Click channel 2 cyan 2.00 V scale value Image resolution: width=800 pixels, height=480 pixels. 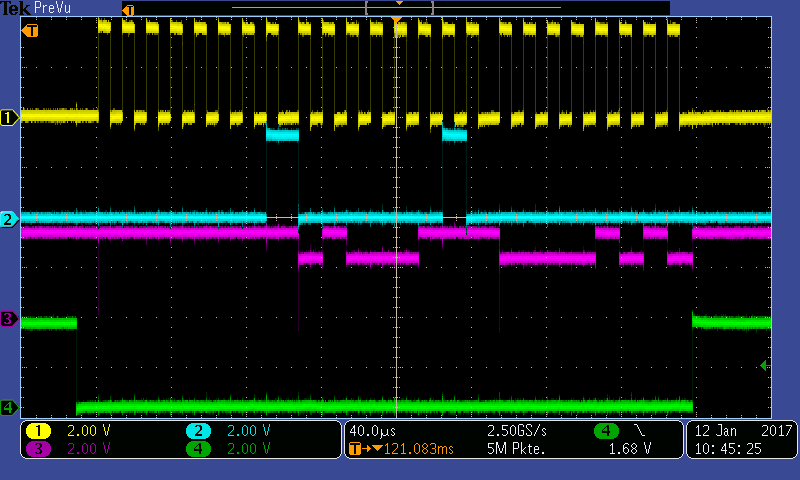pos(248,431)
